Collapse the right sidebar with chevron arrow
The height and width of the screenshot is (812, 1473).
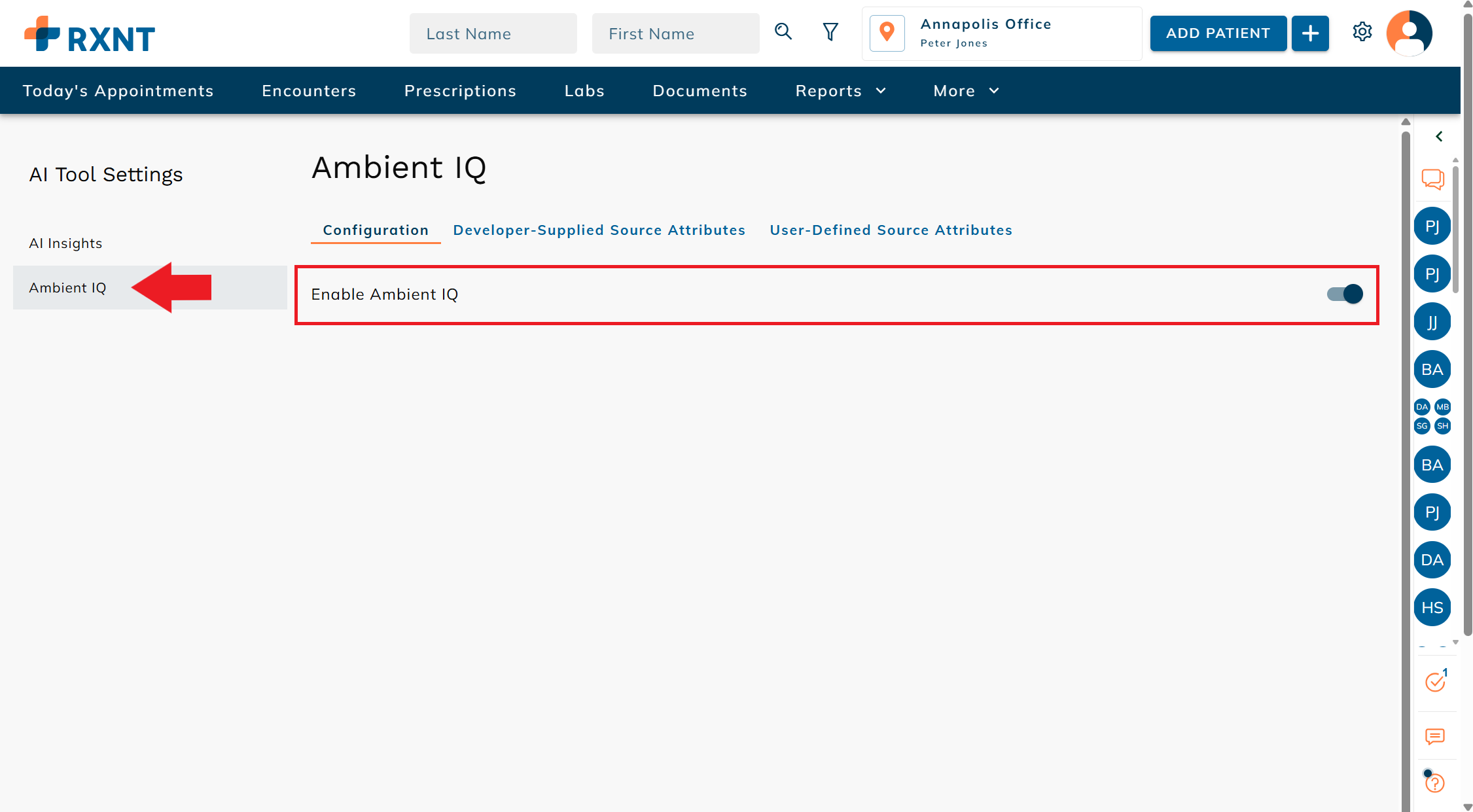pos(1439,136)
